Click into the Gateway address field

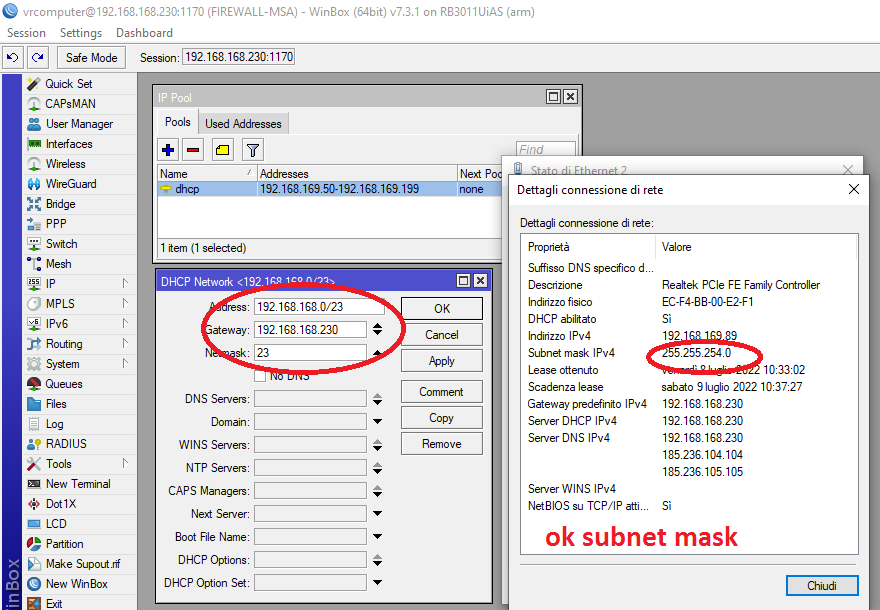[310, 330]
